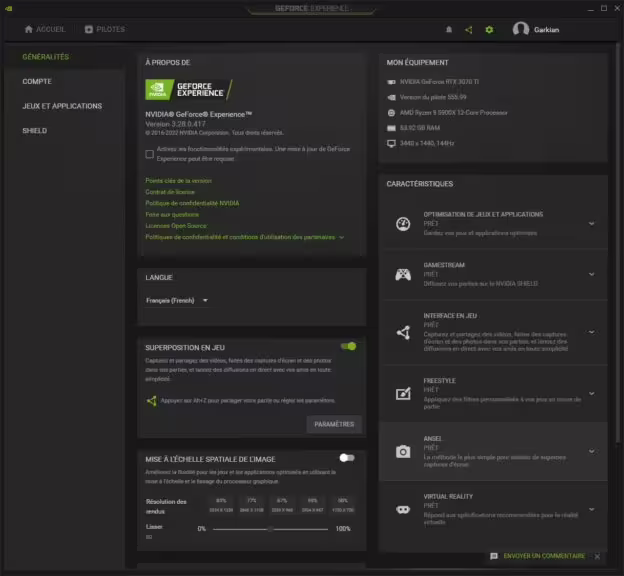
Task: Open the Contrat de licence link
Action: [170, 192]
